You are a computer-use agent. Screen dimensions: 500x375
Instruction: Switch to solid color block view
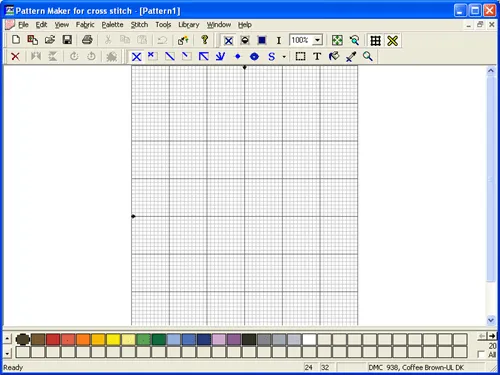click(x=262, y=41)
